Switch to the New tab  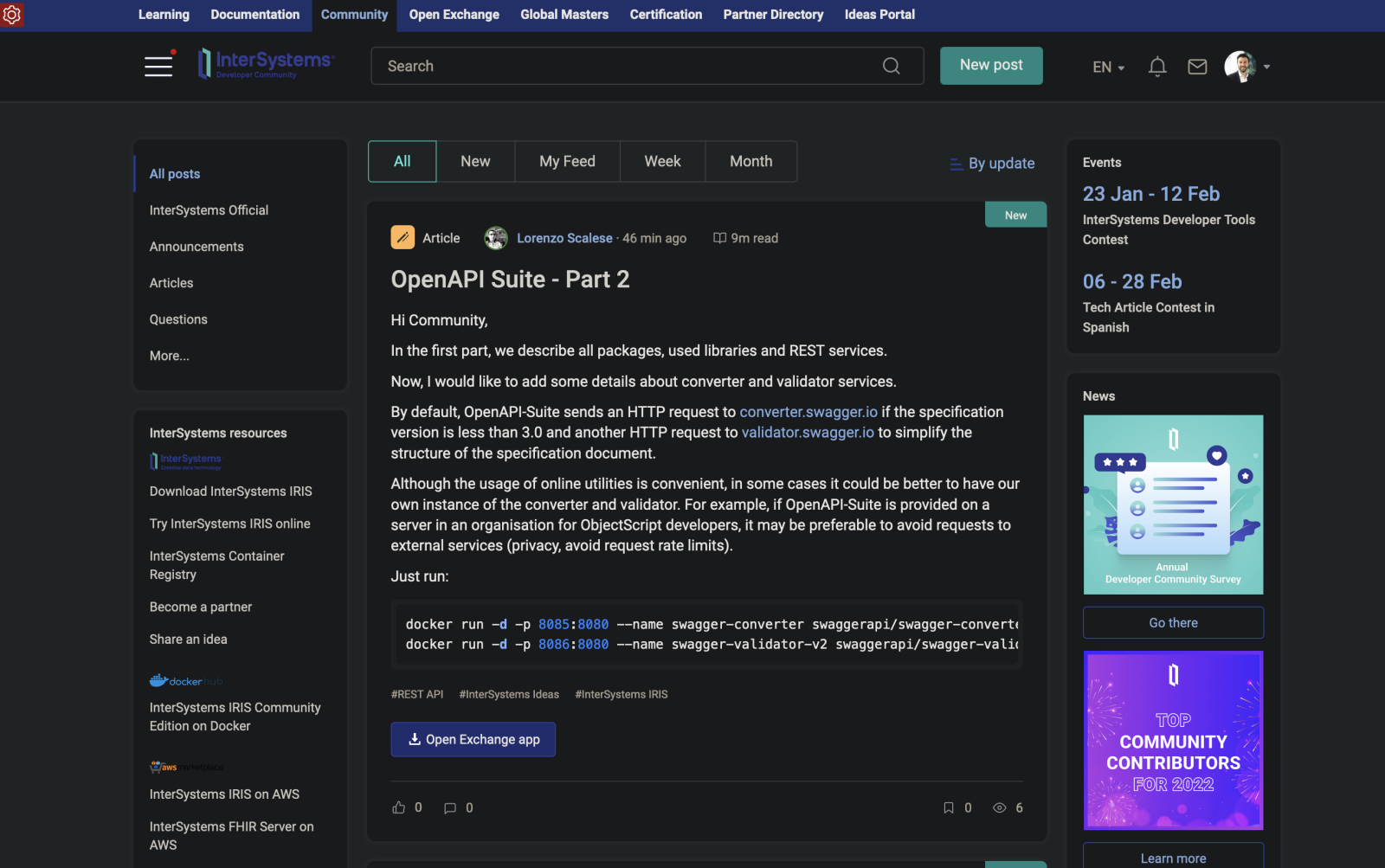[x=475, y=162]
